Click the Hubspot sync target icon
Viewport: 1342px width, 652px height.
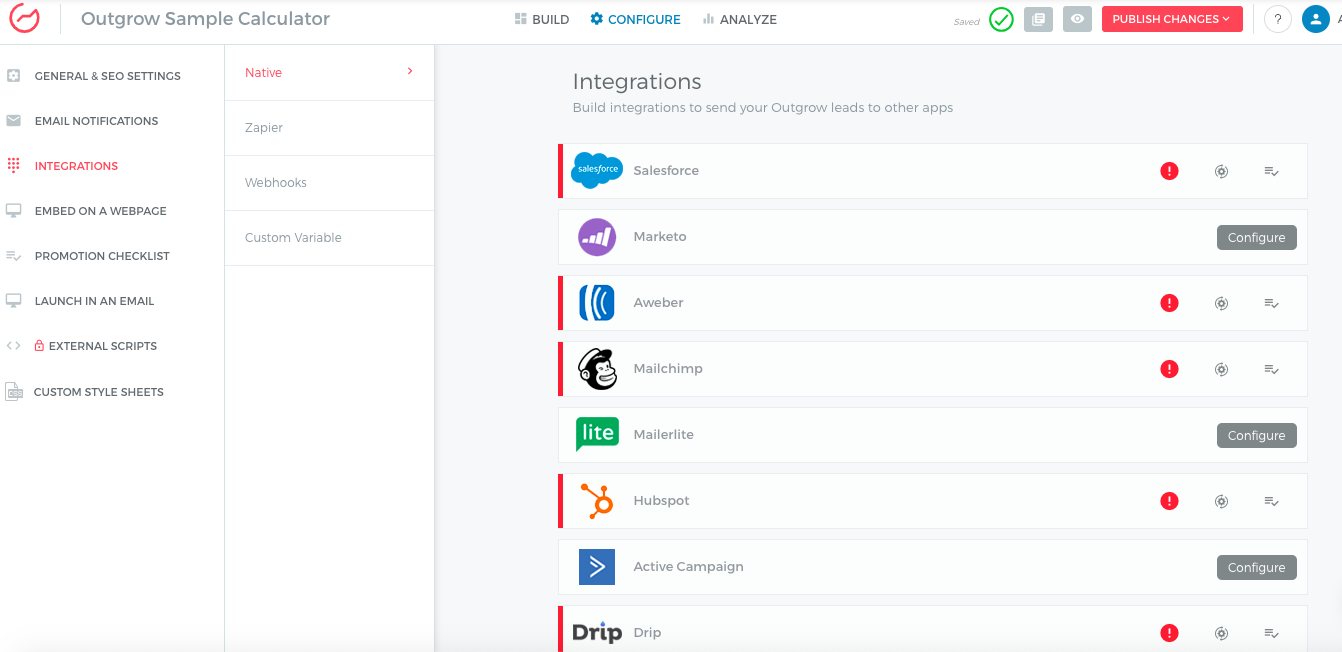[x=1221, y=501]
